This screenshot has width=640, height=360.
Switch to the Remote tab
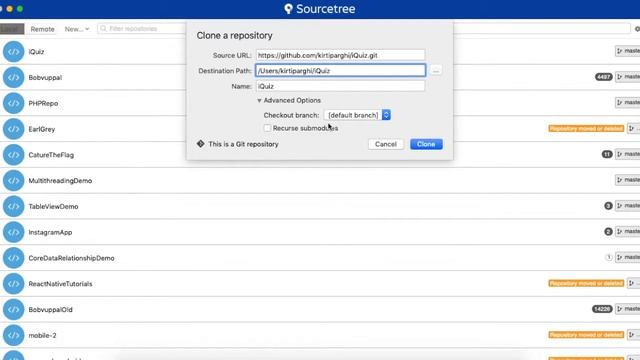42,29
